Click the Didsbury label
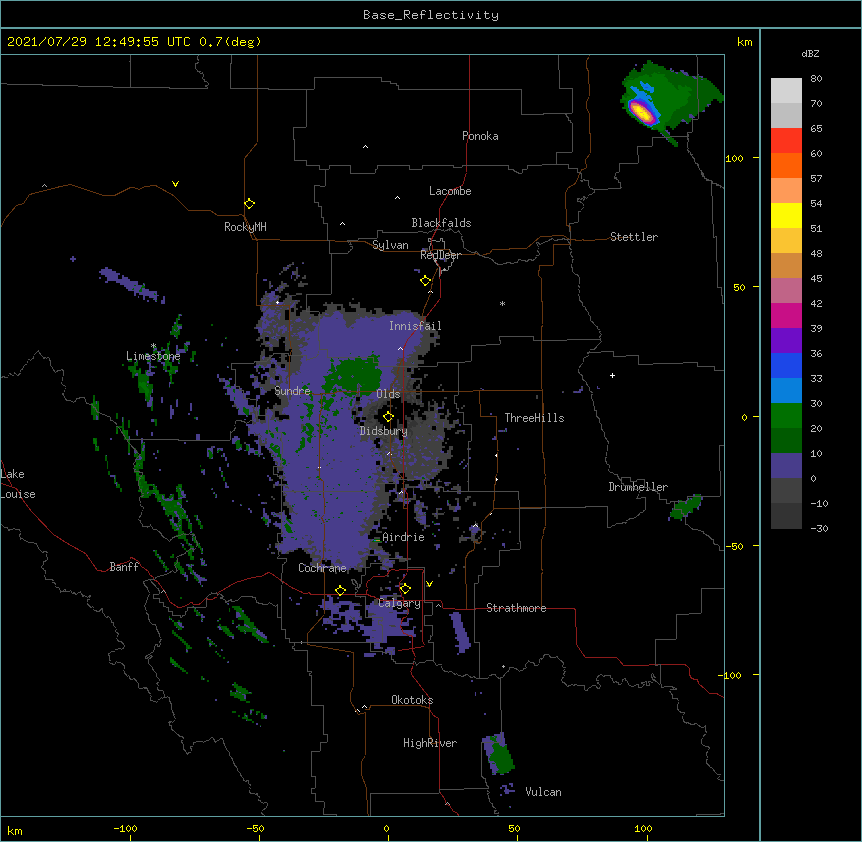Screen dimensions: 862x842 coord(384,431)
